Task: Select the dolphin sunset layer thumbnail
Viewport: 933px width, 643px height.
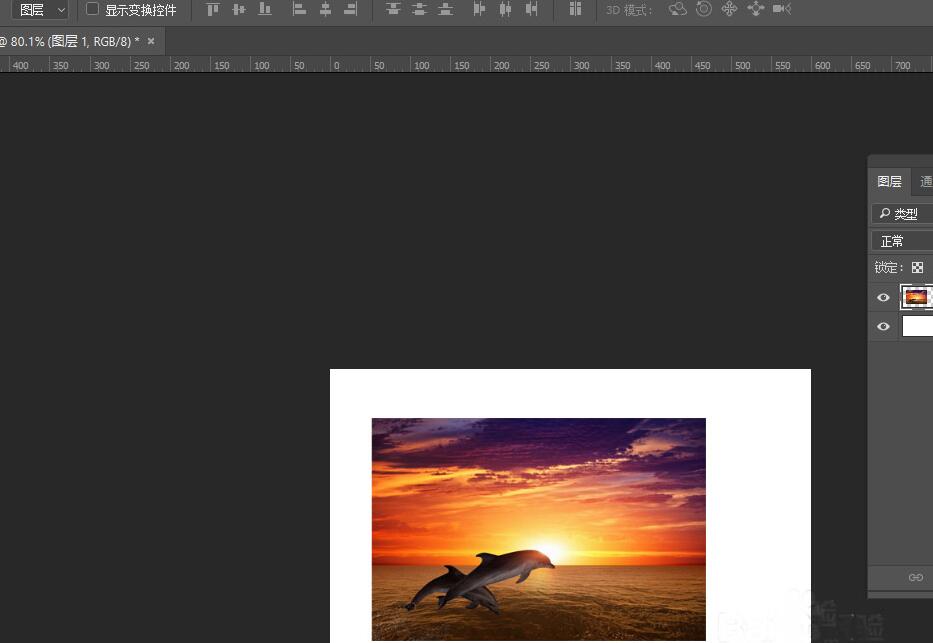Action: coord(916,297)
